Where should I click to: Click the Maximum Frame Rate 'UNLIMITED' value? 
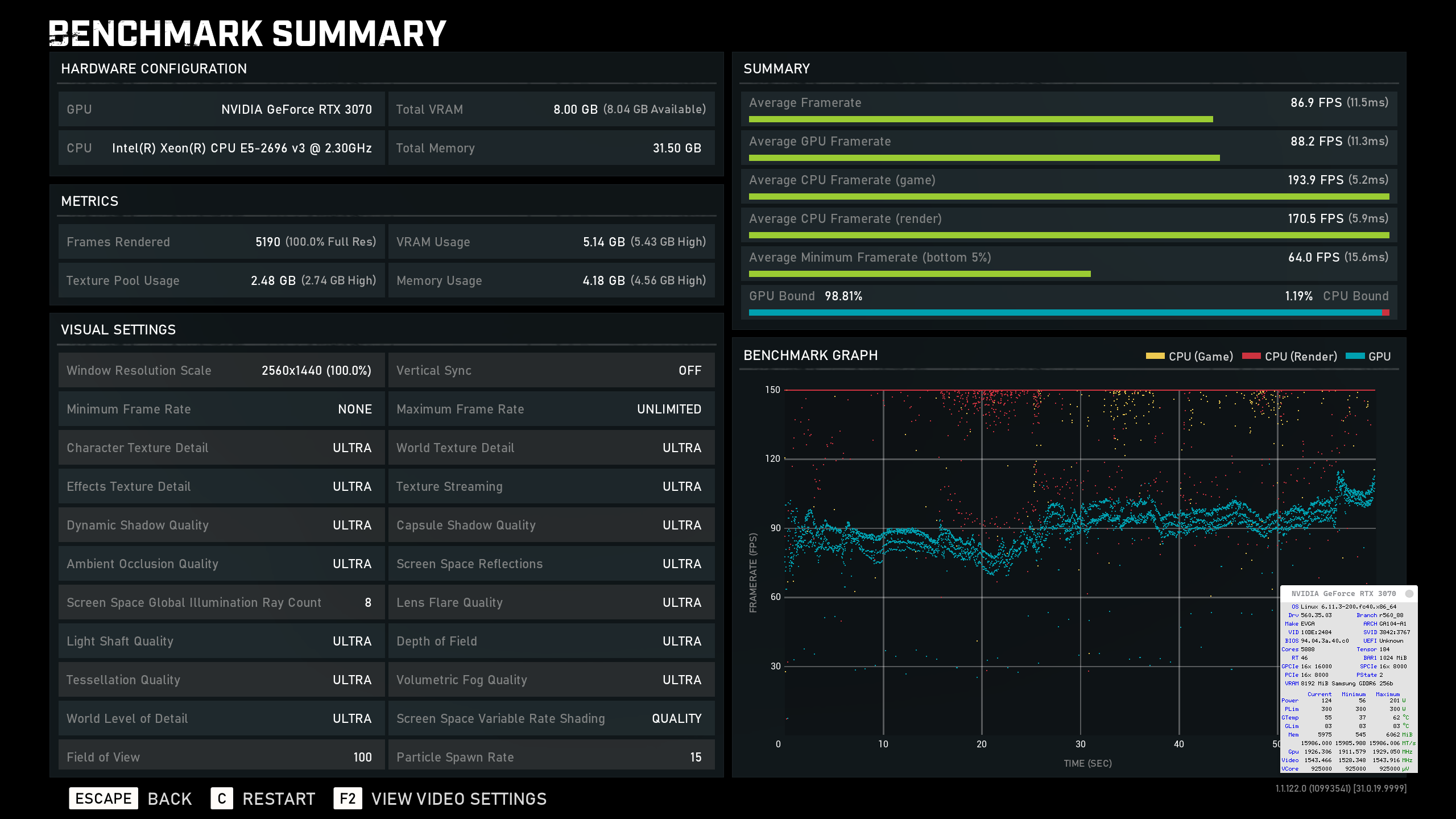click(669, 409)
